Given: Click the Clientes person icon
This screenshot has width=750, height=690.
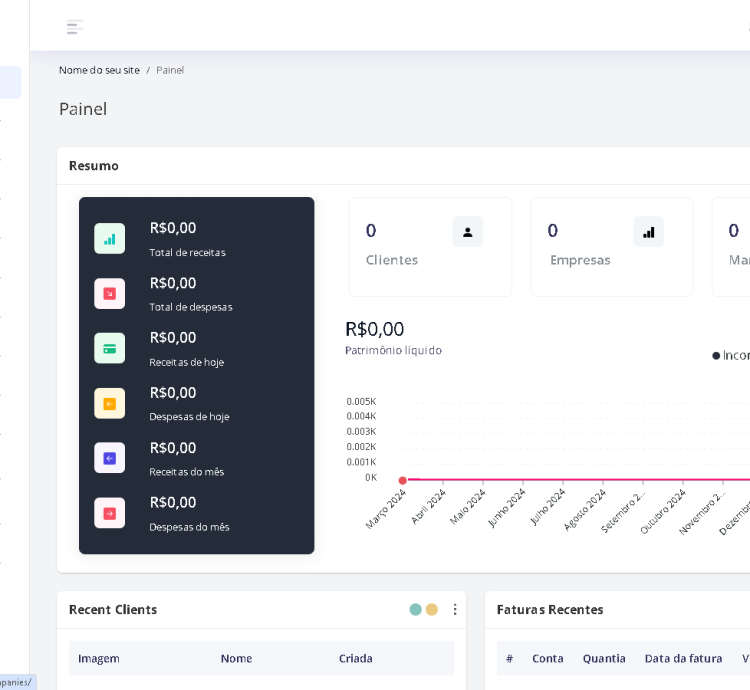Looking at the screenshot, I should point(467,232).
